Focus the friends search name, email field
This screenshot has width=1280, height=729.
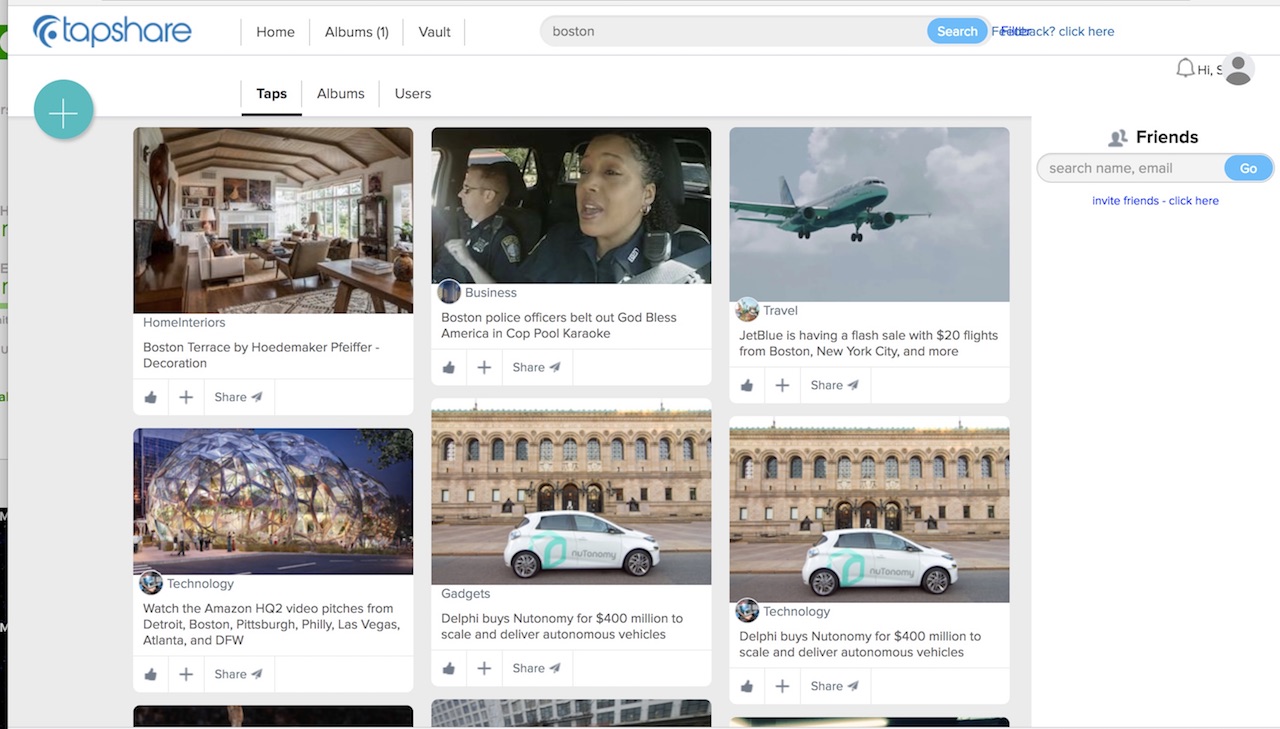pyautogui.click(x=1130, y=168)
